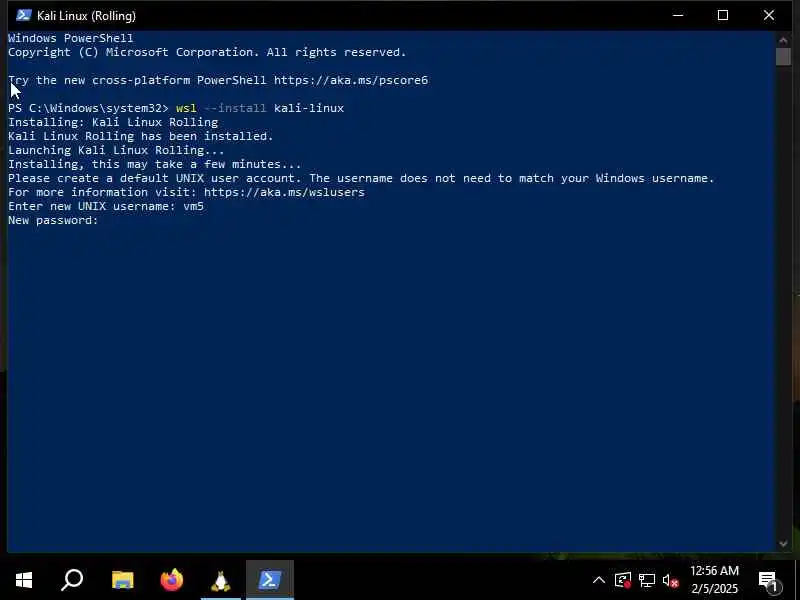Click scrollbar up arrow in terminal
Image resolution: width=800 pixels, height=600 pixels.
[783, 39]
